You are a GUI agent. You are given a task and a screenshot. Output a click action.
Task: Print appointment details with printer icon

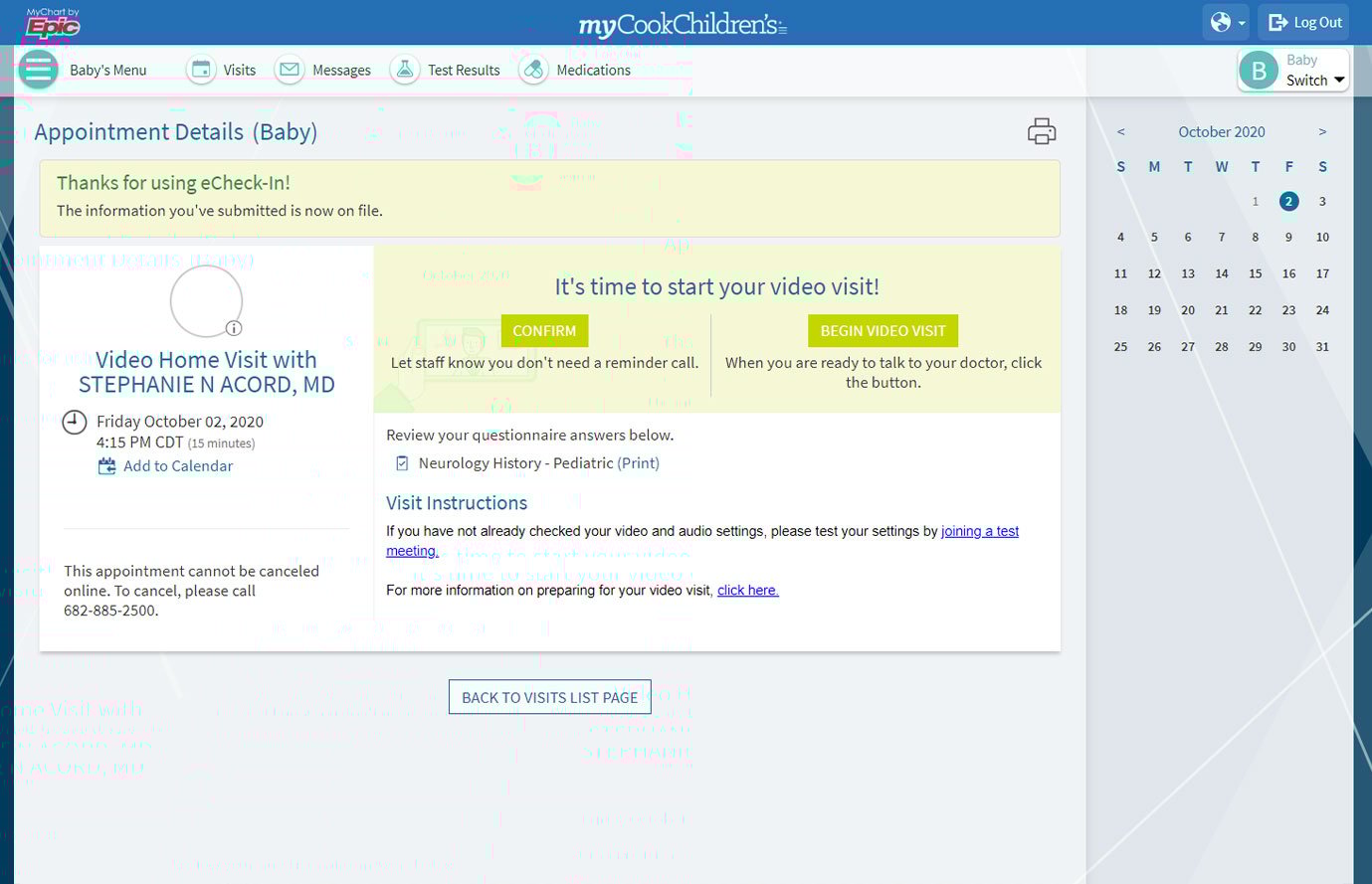tap(1041, 131)
